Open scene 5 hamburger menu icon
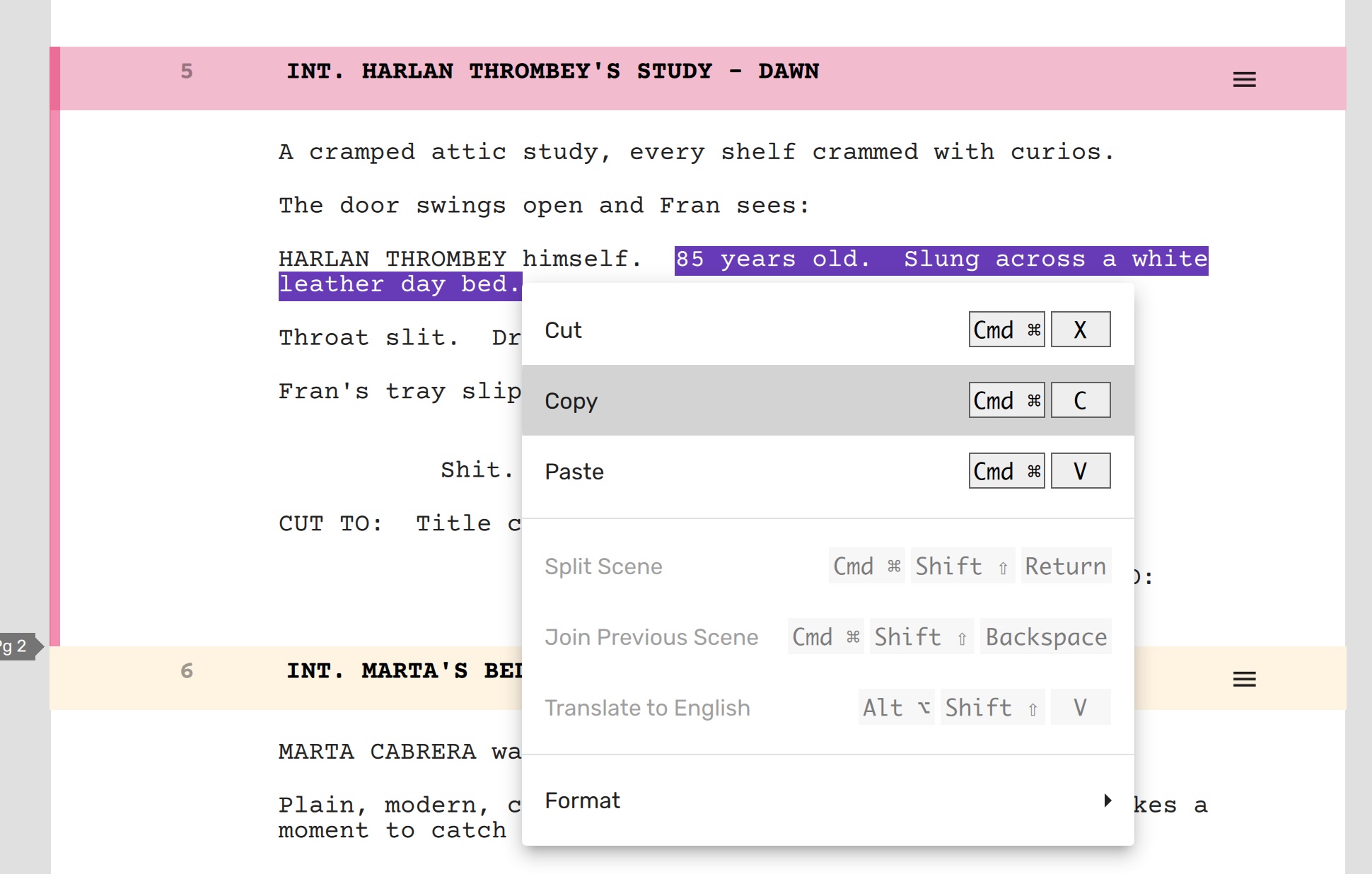Screen dimensions: 1372x874 1244,79
